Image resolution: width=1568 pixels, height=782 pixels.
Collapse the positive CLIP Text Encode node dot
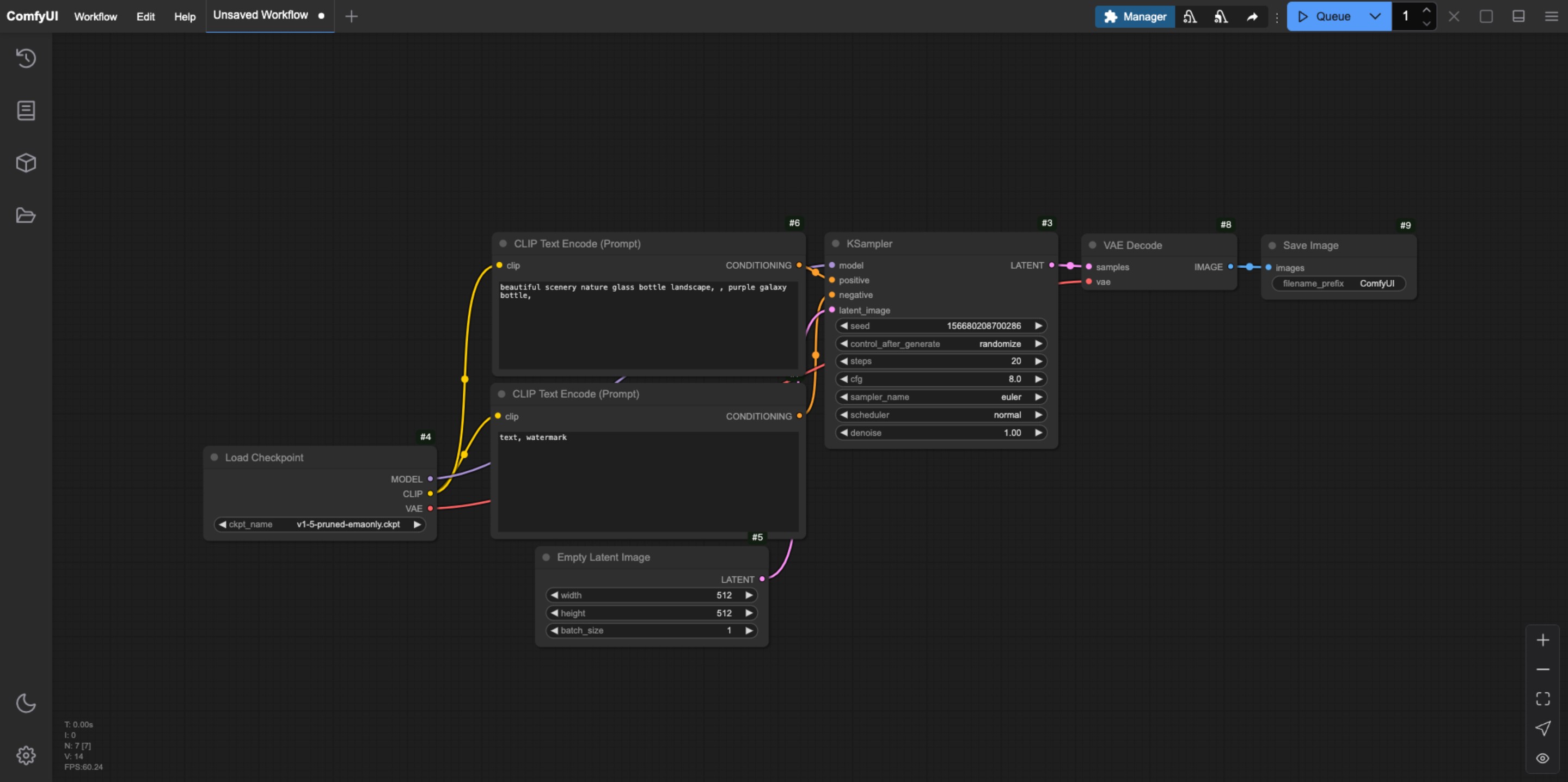pyautogui.click(x=504, y=243)
